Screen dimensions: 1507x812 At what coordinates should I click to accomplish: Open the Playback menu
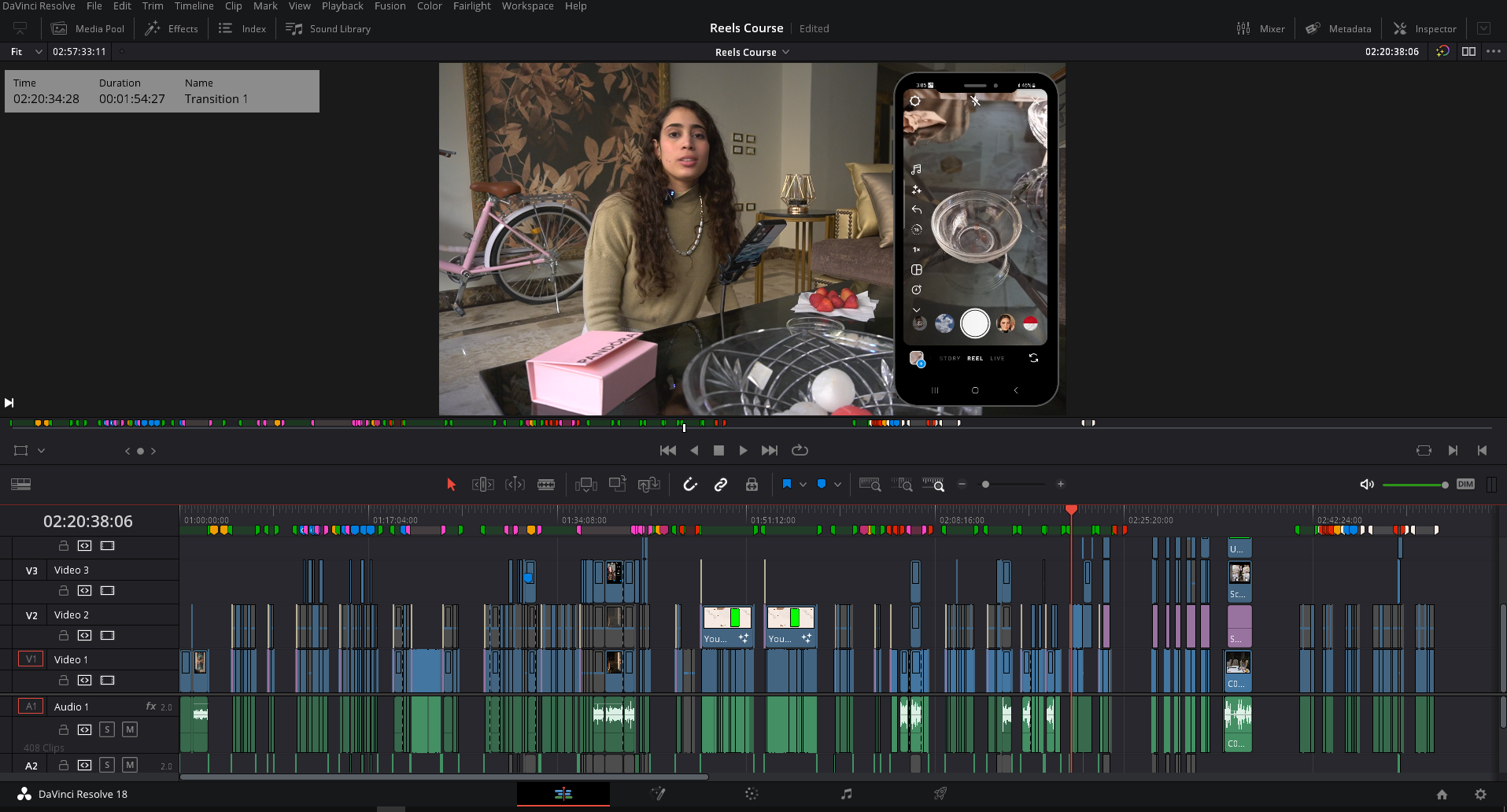tap(342, 6)
